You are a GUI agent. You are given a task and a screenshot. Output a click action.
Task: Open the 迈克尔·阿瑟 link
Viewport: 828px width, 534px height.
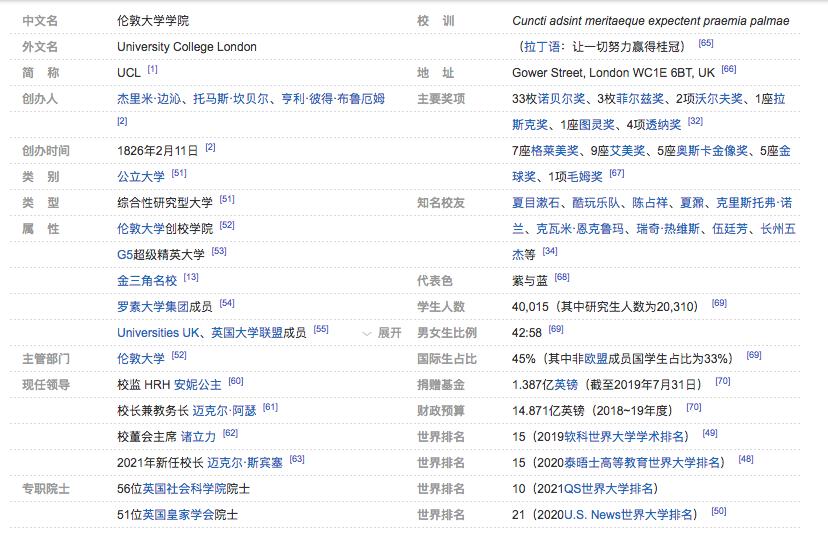(x=224, y=410)
